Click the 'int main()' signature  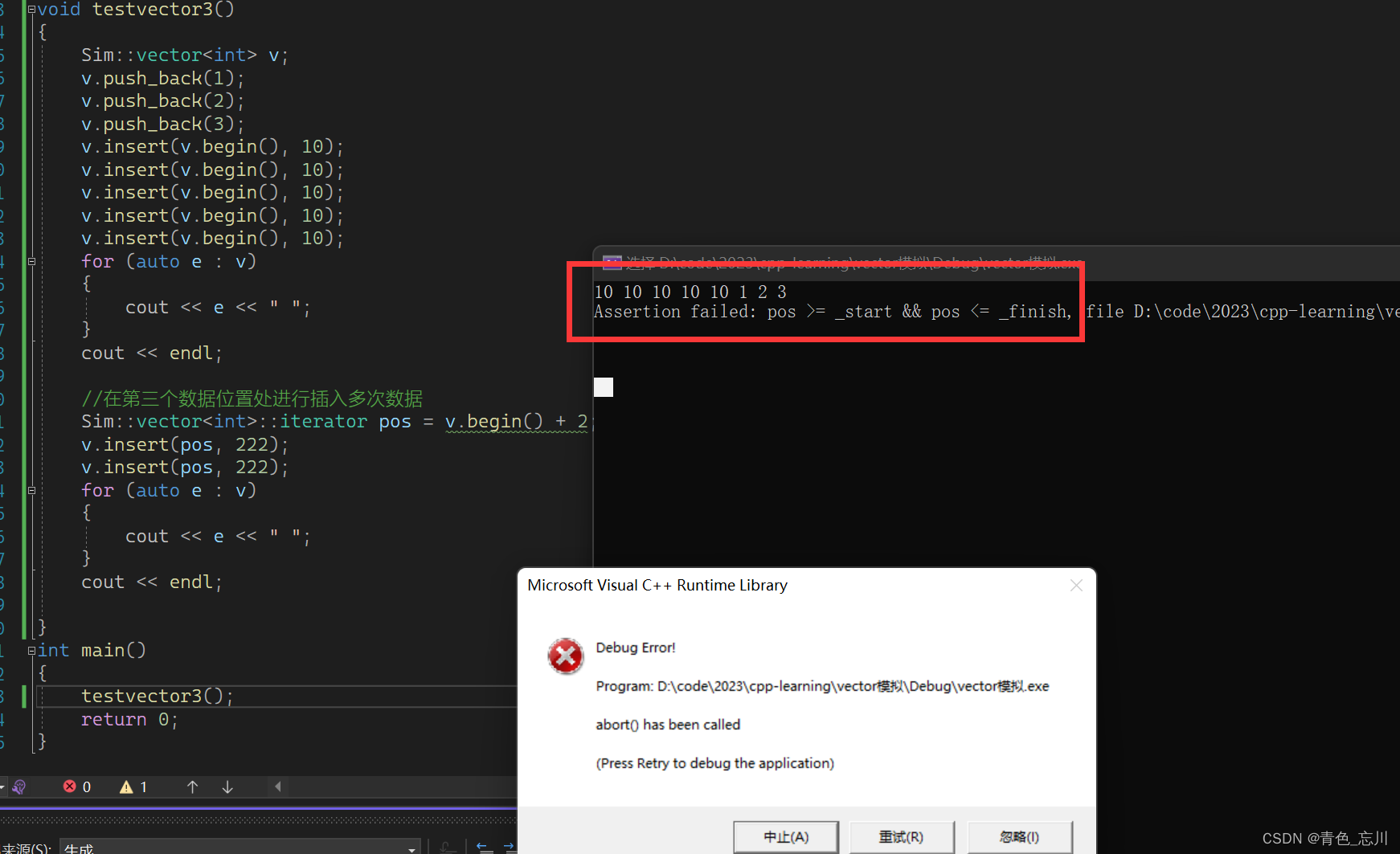tap(92, 650)
